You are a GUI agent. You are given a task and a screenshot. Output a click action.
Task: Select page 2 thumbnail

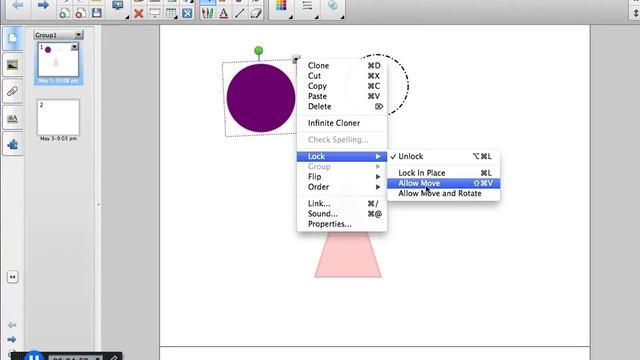58,117
